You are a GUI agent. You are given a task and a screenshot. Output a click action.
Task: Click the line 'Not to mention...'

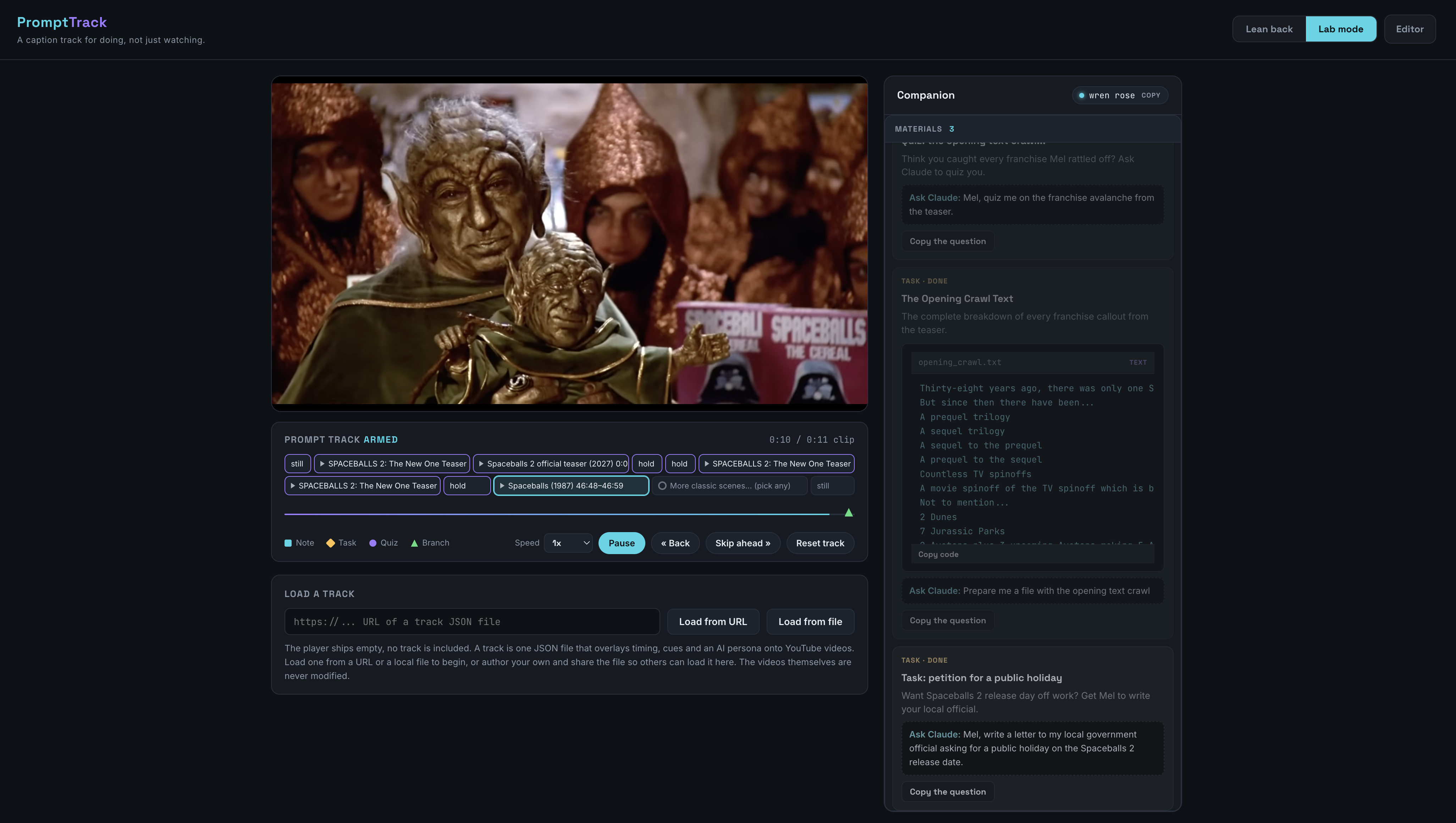[x=964, y=503]
